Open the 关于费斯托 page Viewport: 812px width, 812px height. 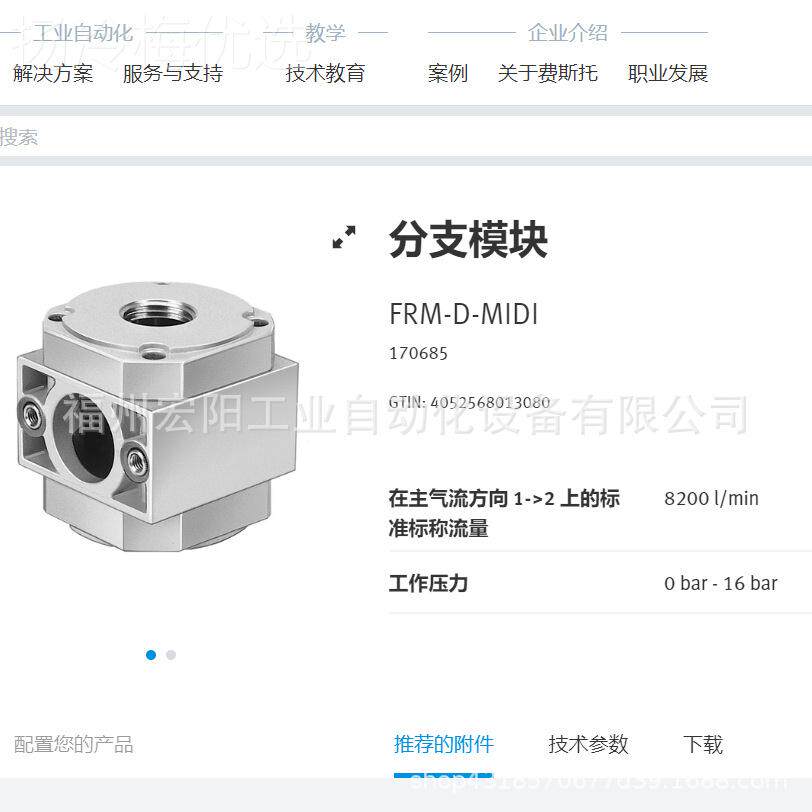(548, 73)
